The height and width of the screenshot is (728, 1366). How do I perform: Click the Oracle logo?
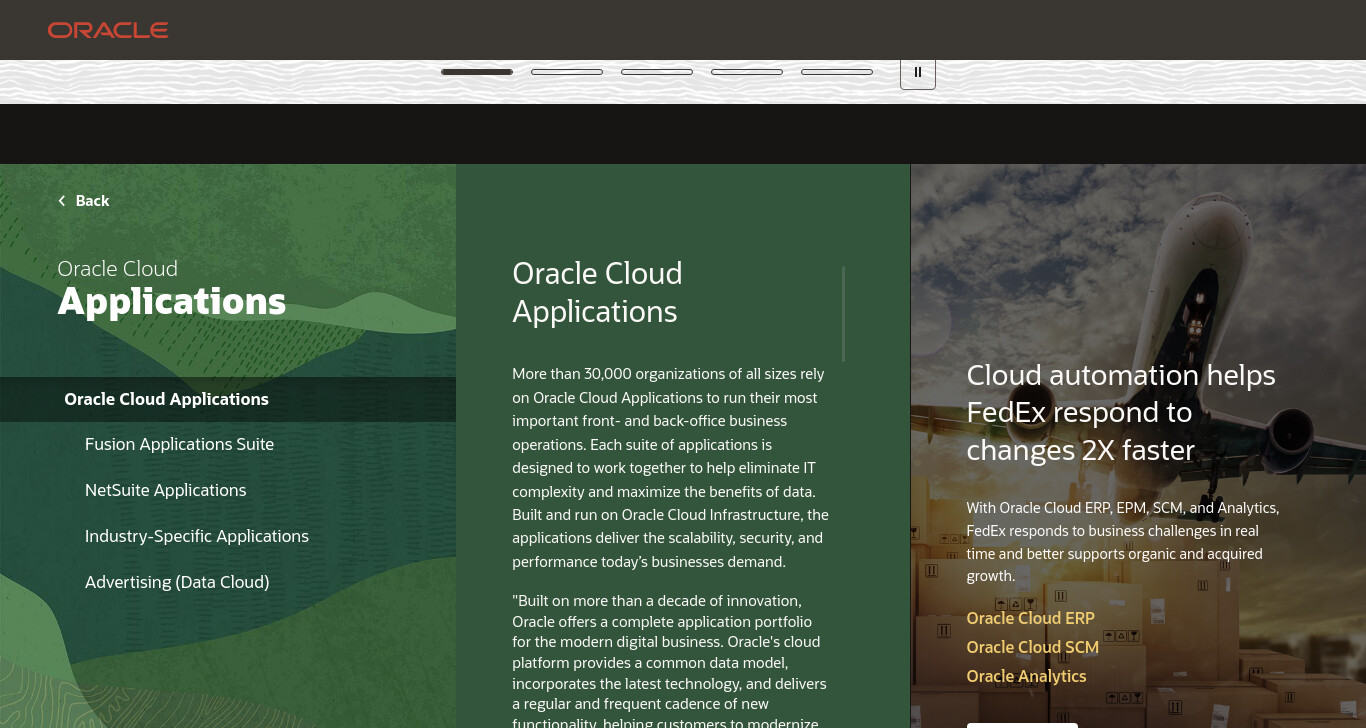click(x=108, y=30)
